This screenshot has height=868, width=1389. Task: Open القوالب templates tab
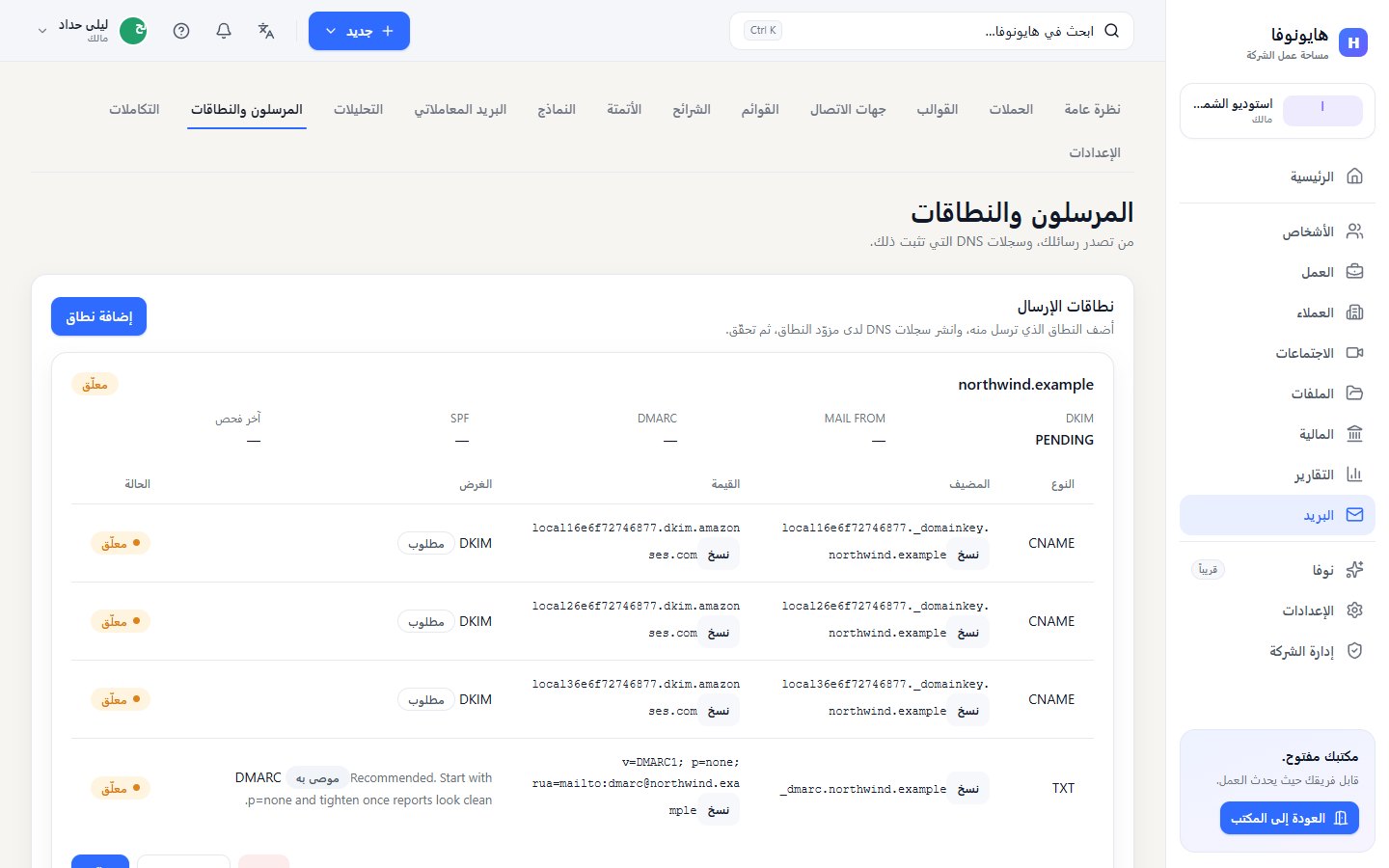tap(938, 109)
